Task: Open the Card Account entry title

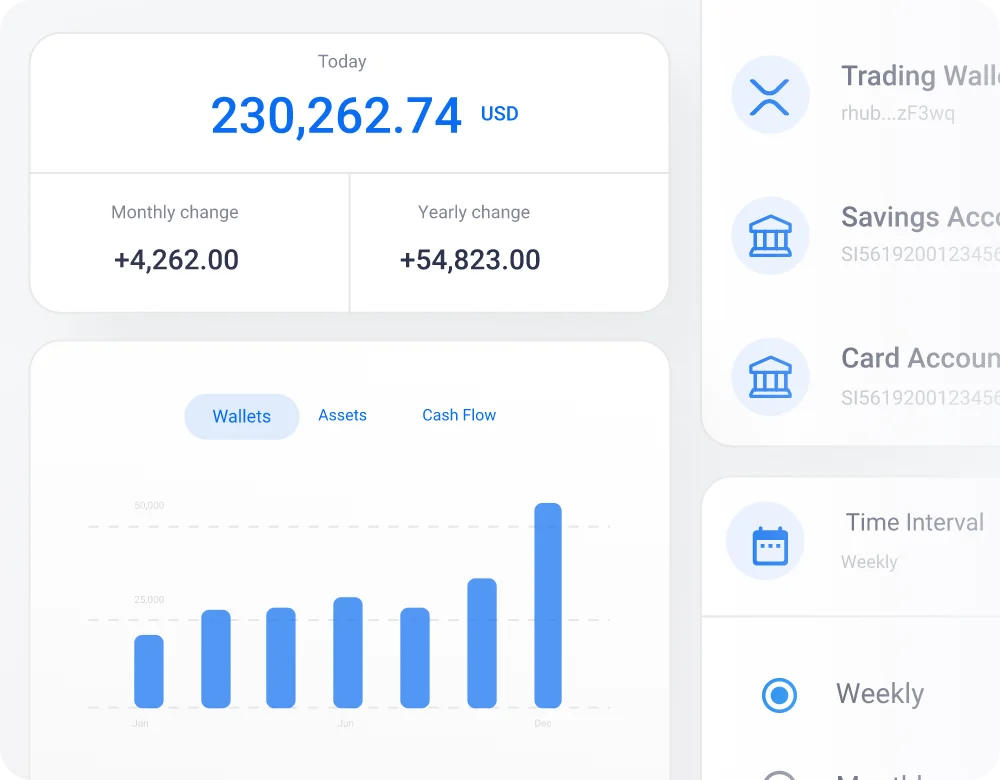Action: (x=919, y=358)
